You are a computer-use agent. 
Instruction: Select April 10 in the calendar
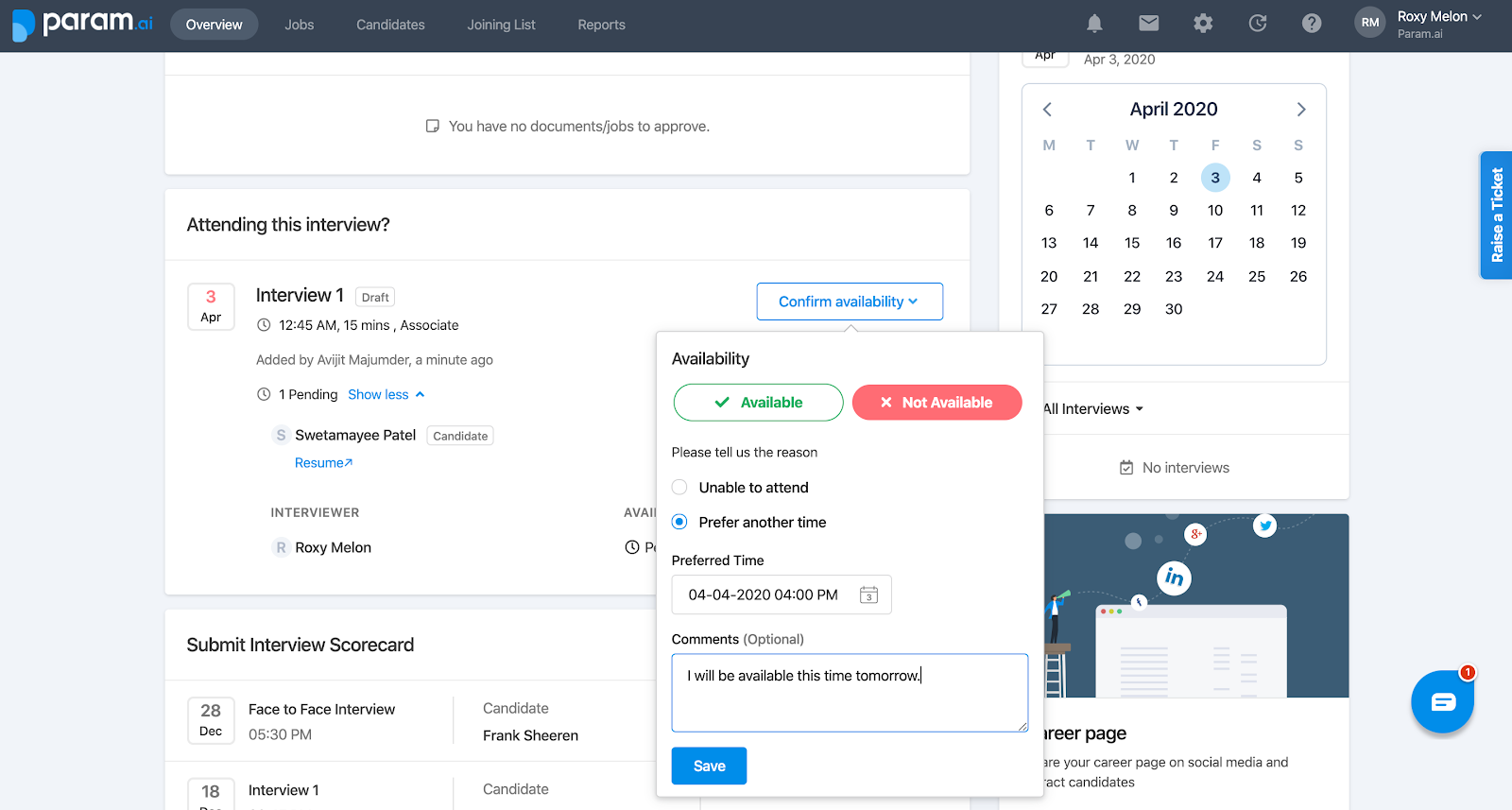coord(1215,211)
